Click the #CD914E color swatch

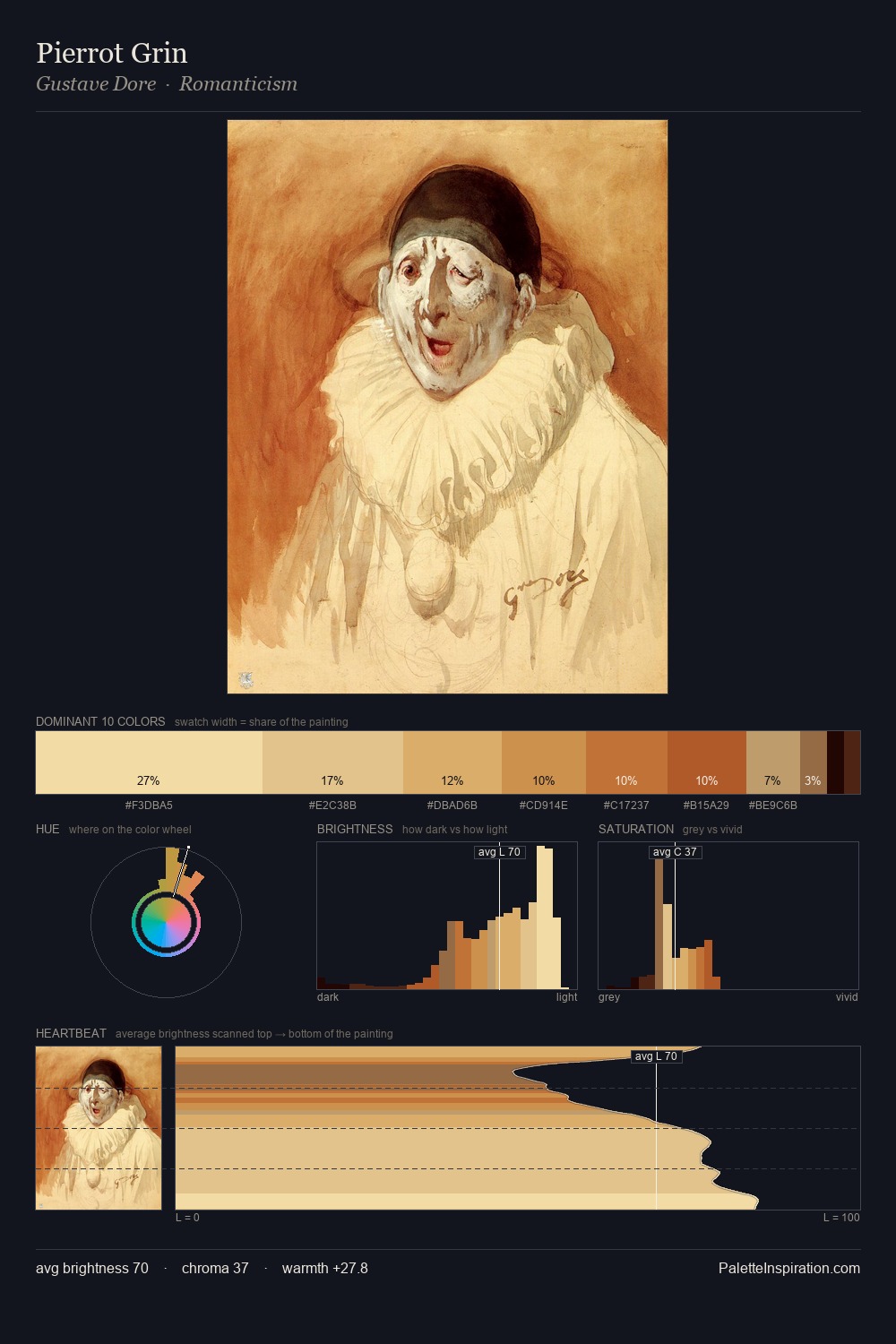coord(544,762)
